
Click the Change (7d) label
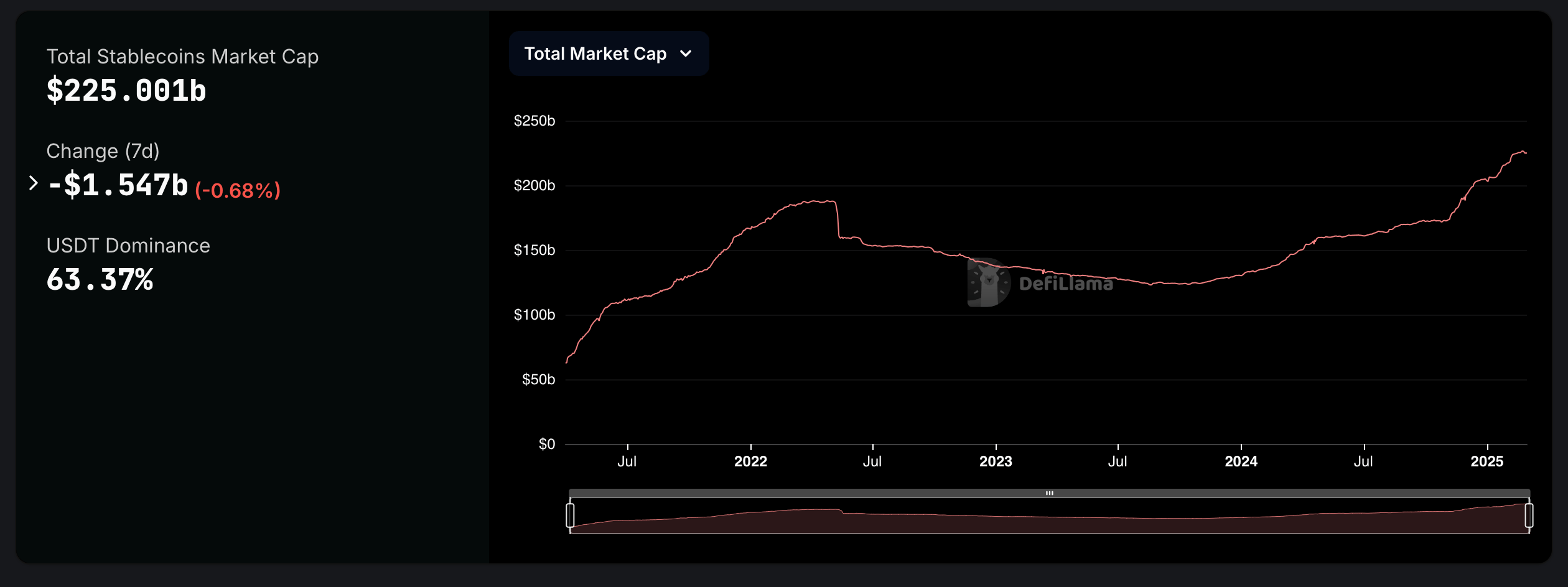click(103, 150)
